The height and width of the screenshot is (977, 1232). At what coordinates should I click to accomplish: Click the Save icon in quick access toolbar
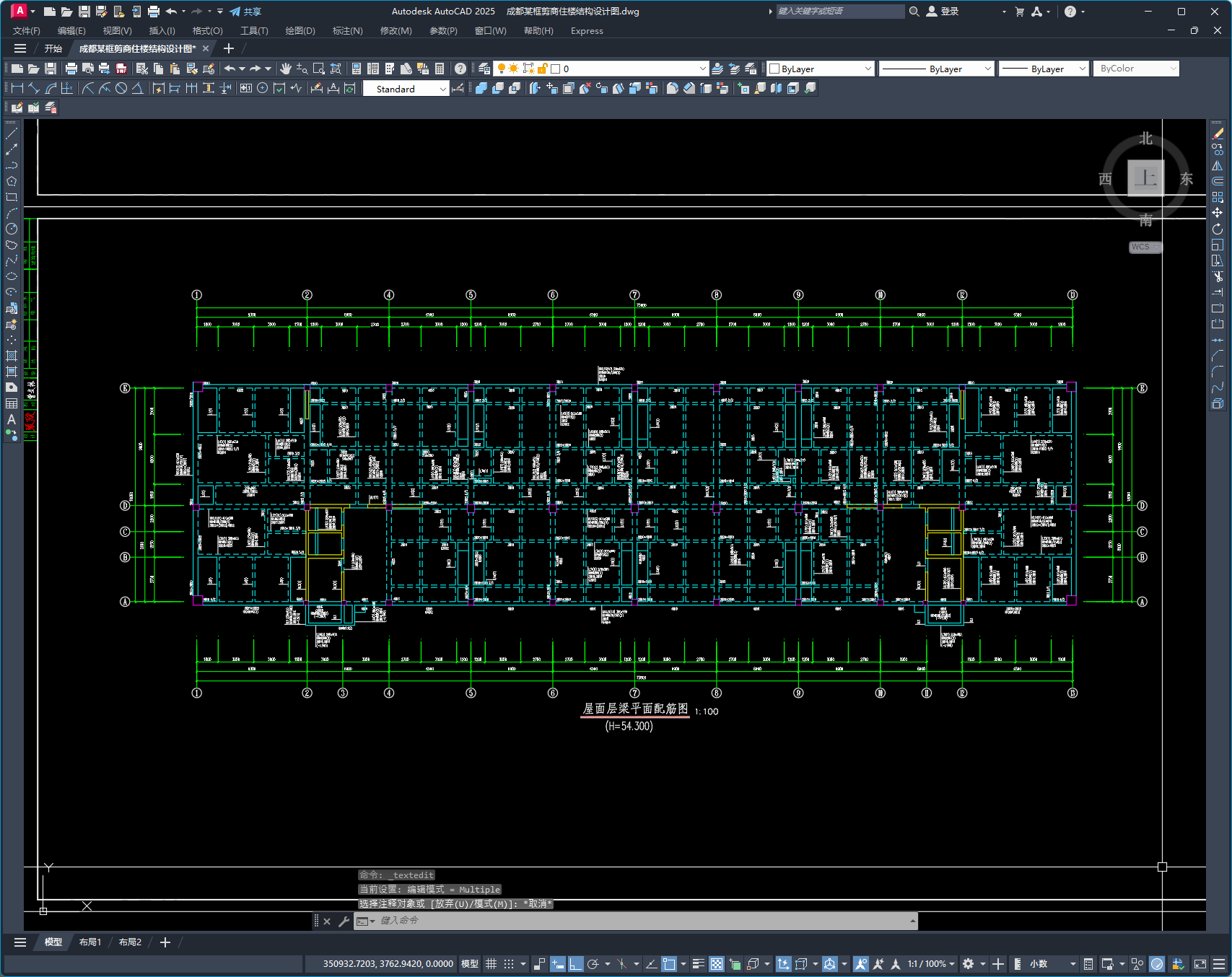pyautogui.click(x=84, y=12)
